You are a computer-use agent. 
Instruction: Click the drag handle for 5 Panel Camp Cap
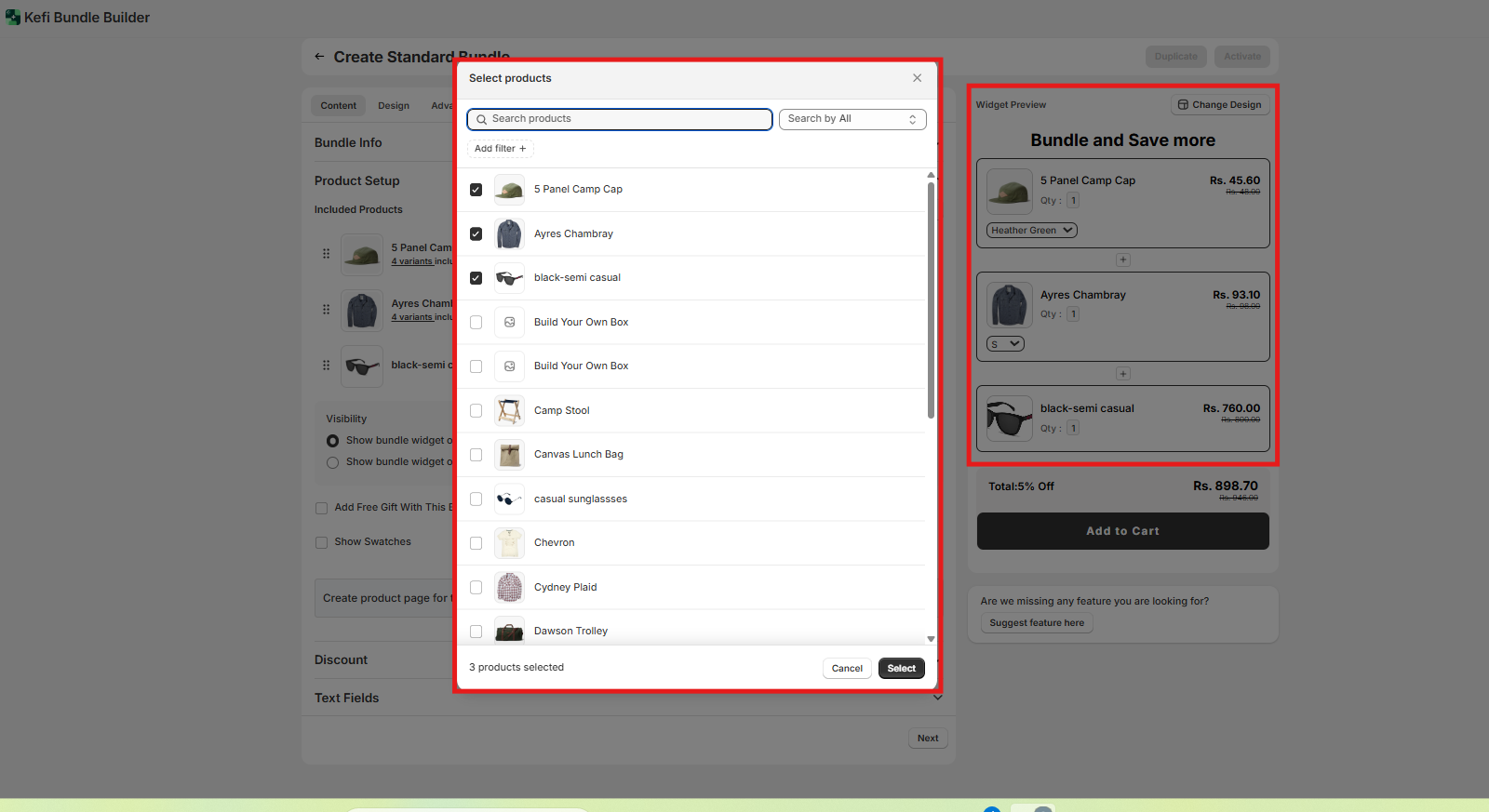click(326, 253)
